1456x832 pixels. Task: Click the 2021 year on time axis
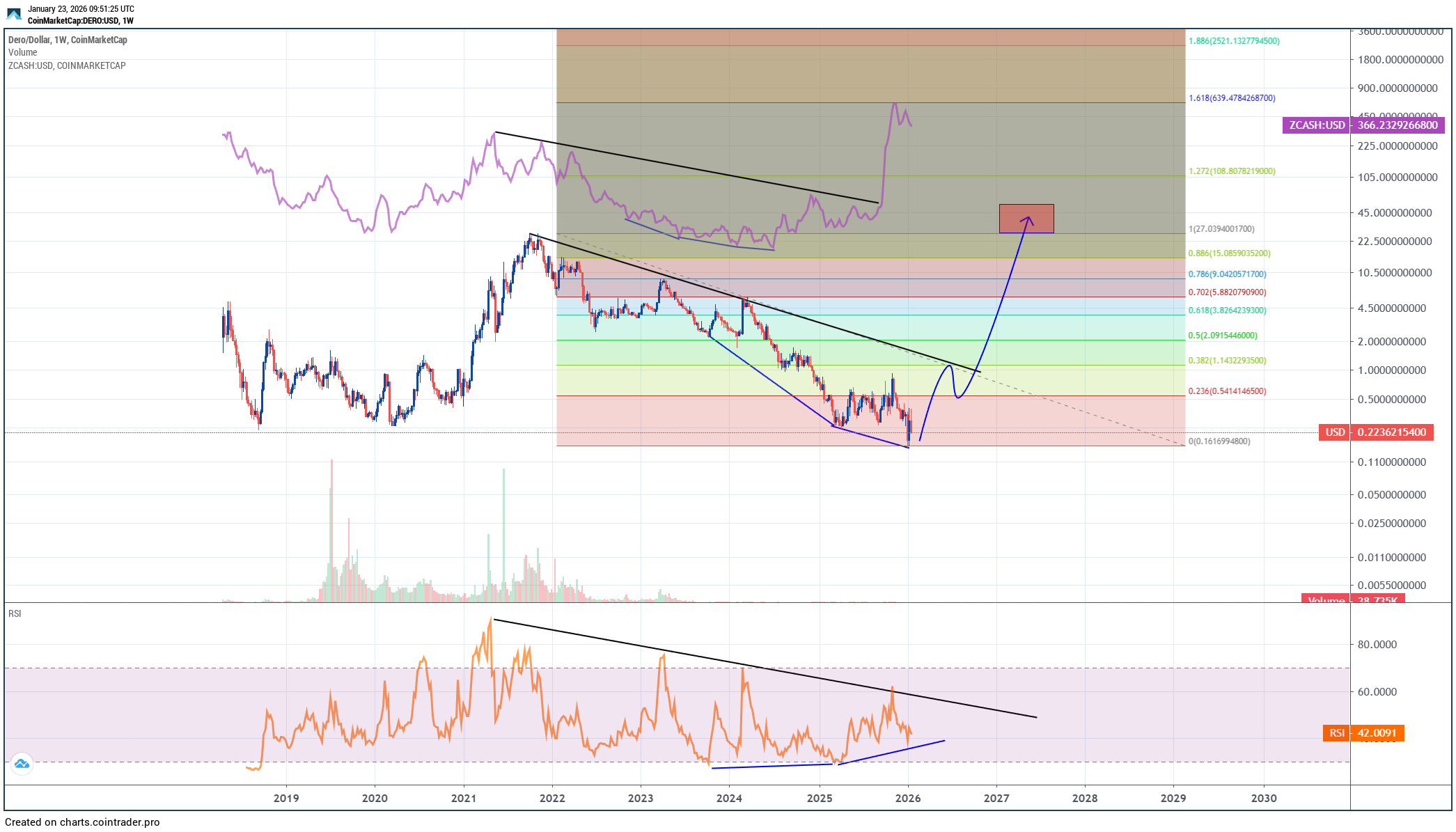click(x=463, y=798)
